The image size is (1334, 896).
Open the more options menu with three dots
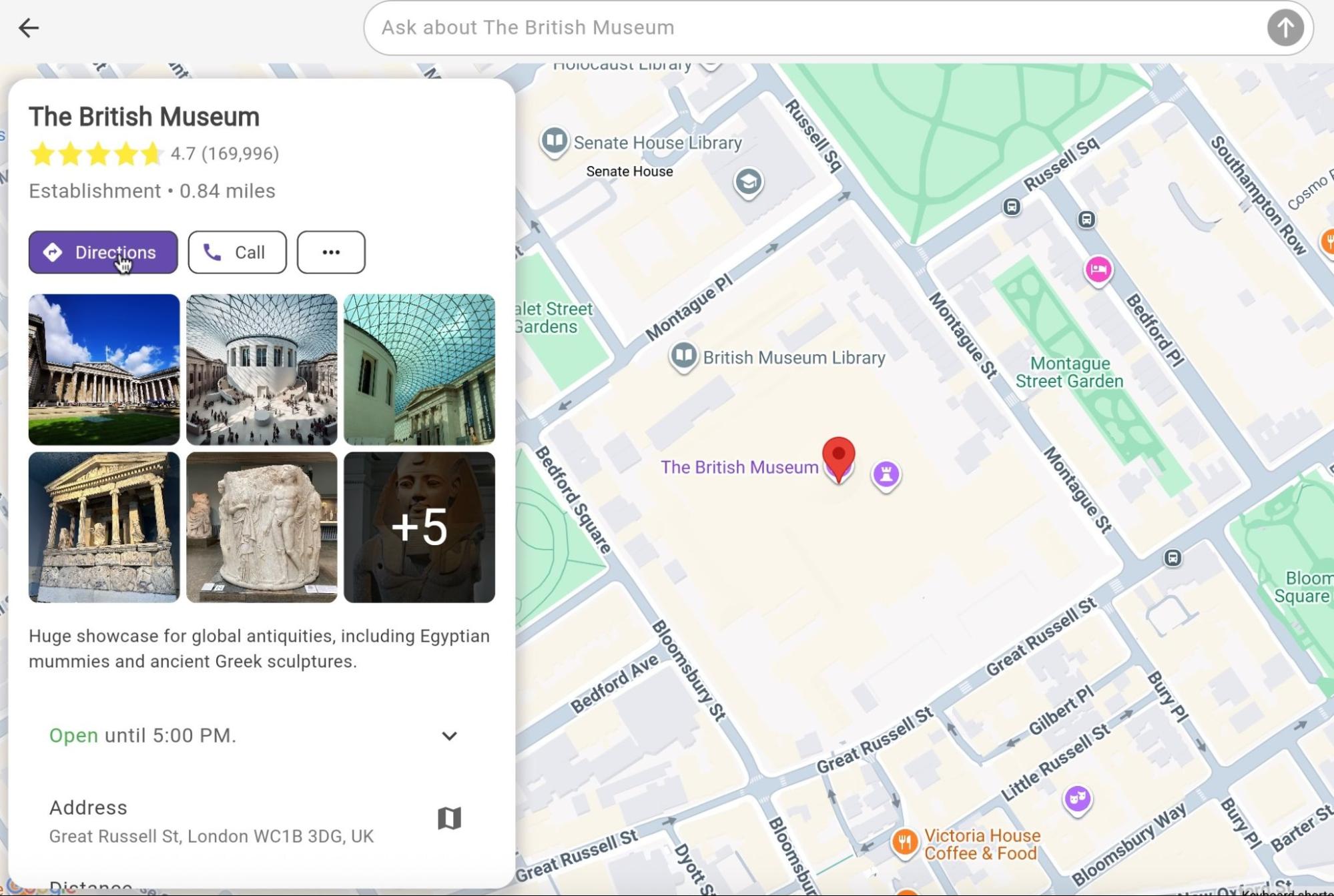(x=331, y=252)
